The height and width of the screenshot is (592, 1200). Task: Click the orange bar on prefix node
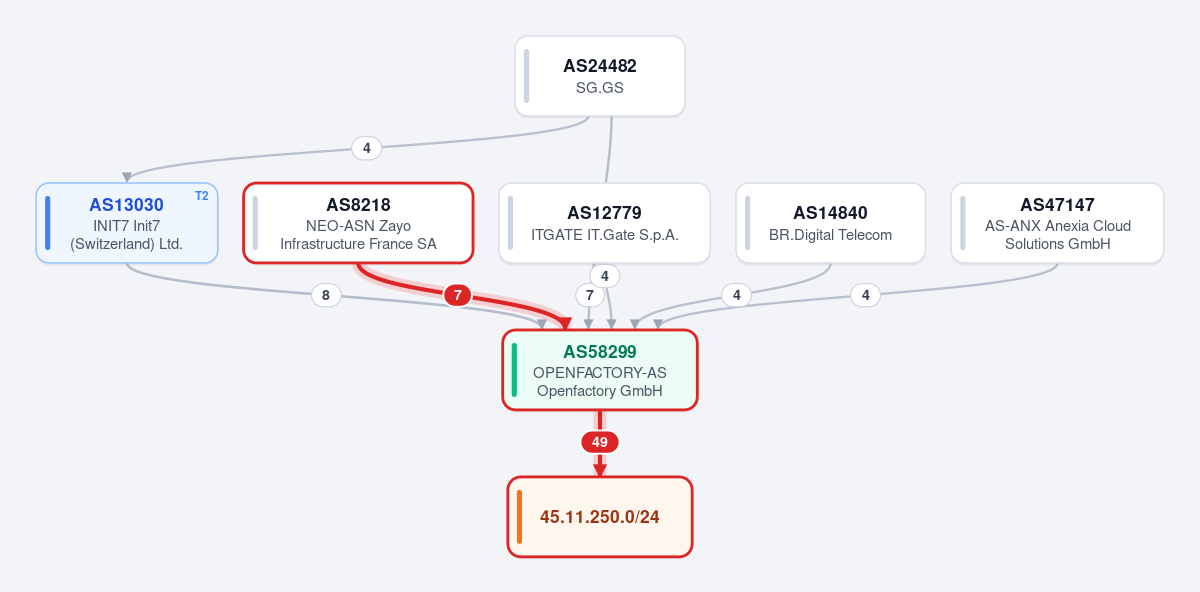click(520, 517)
